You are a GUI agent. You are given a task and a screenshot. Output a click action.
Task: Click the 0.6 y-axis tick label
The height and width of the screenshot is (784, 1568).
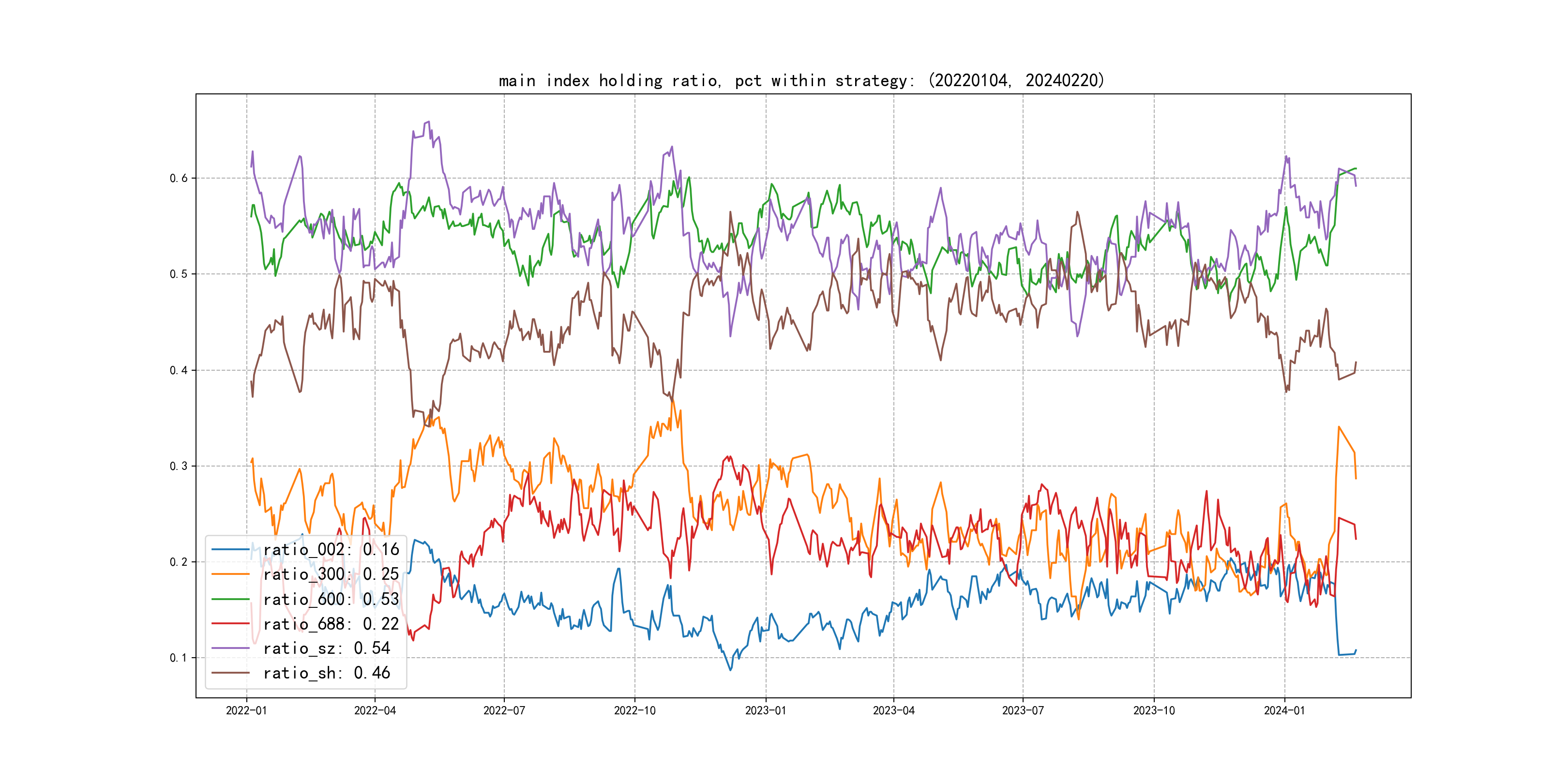179,179
